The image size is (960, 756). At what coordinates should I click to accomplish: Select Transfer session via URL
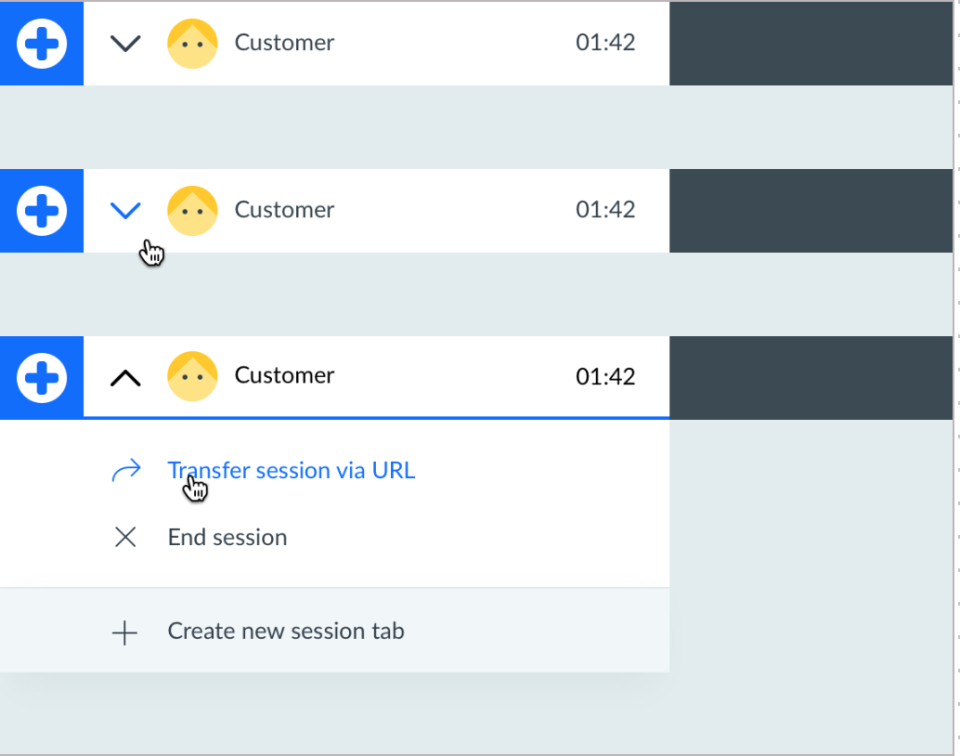tap(291, 471)
